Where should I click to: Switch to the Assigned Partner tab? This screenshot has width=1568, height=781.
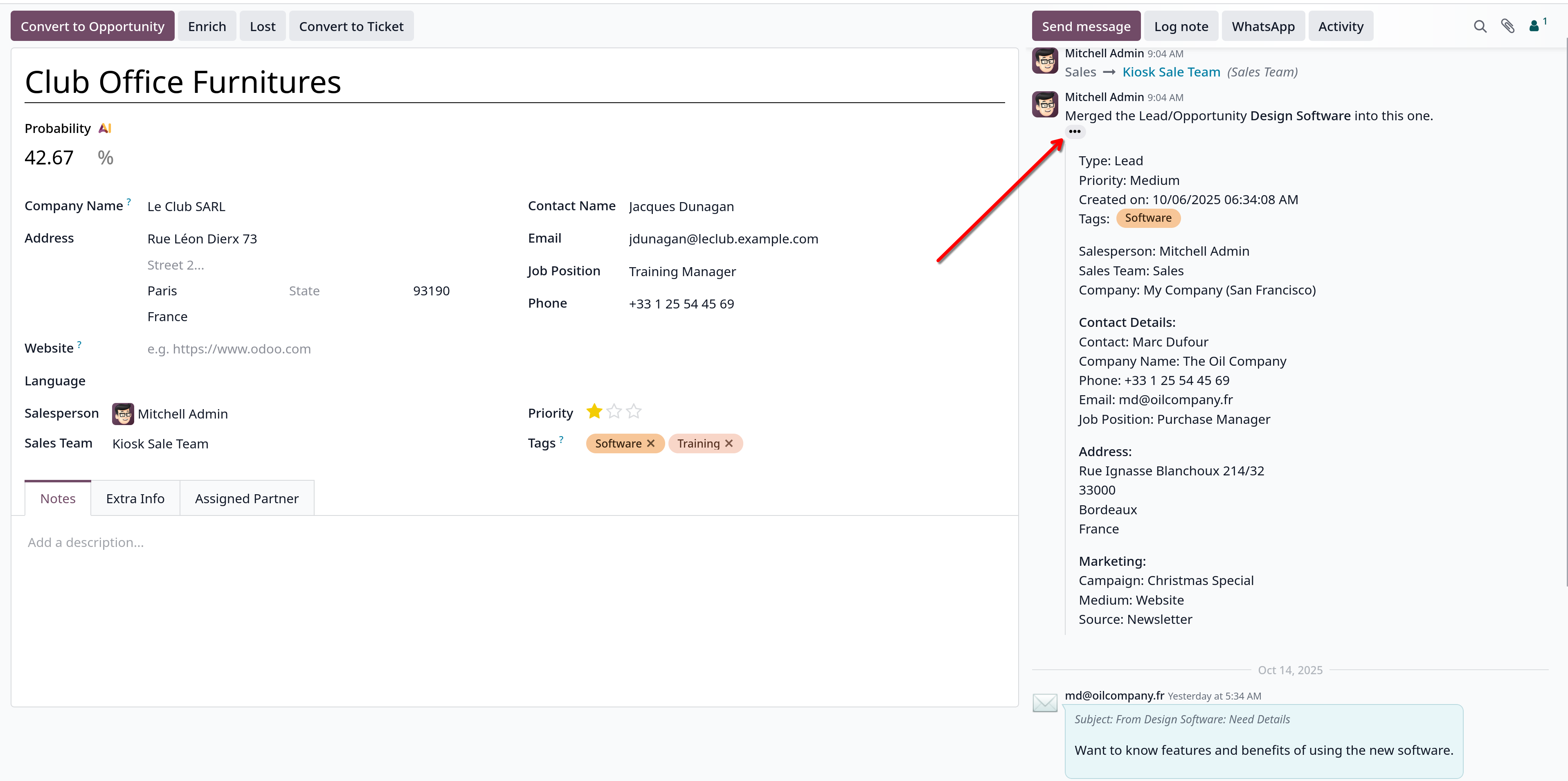click(x=247, y=499)
